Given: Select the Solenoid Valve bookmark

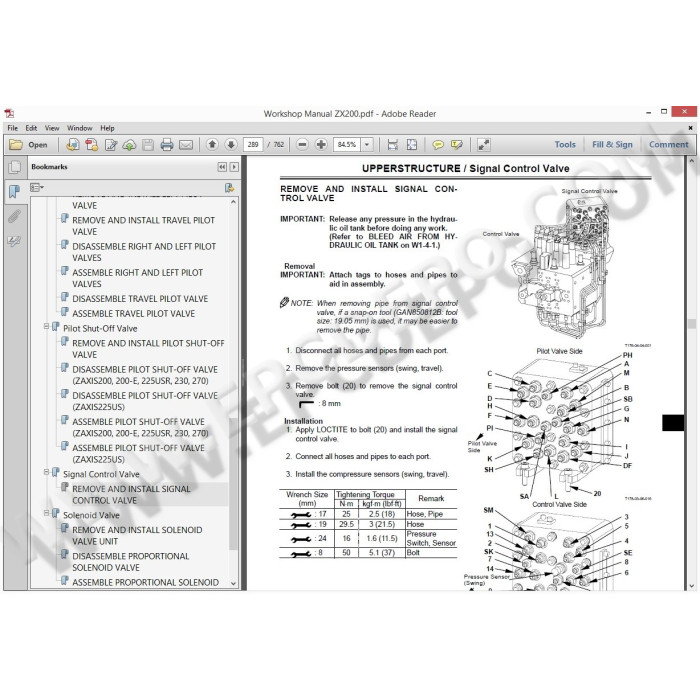Looking at the screenshot, I should [x=91, y=515].
